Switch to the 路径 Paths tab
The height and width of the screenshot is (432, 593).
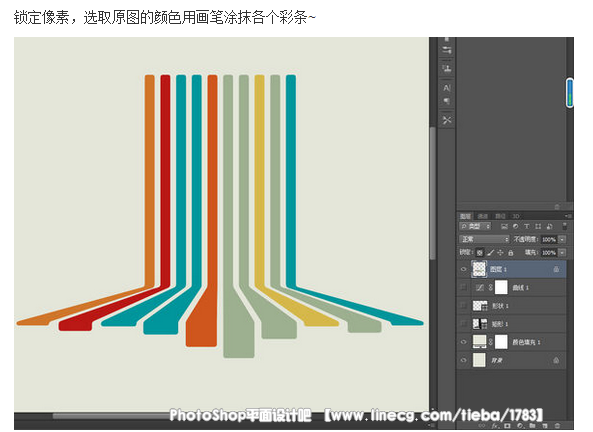[500, 216]
